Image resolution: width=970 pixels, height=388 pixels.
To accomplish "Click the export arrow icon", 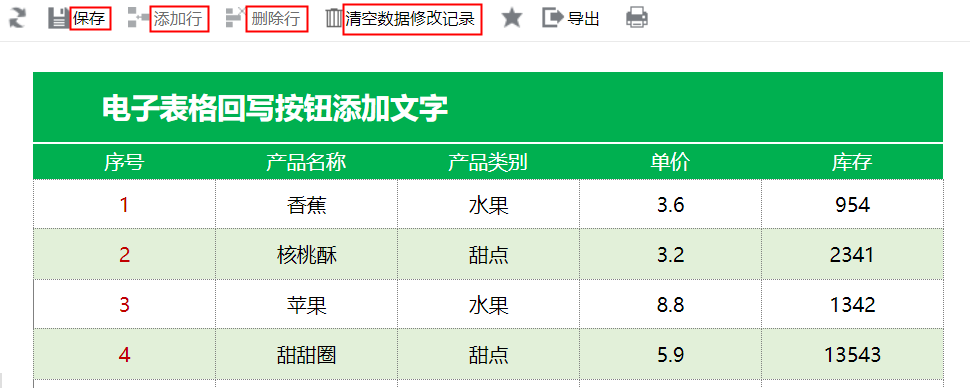I will (x=552, y=18).
